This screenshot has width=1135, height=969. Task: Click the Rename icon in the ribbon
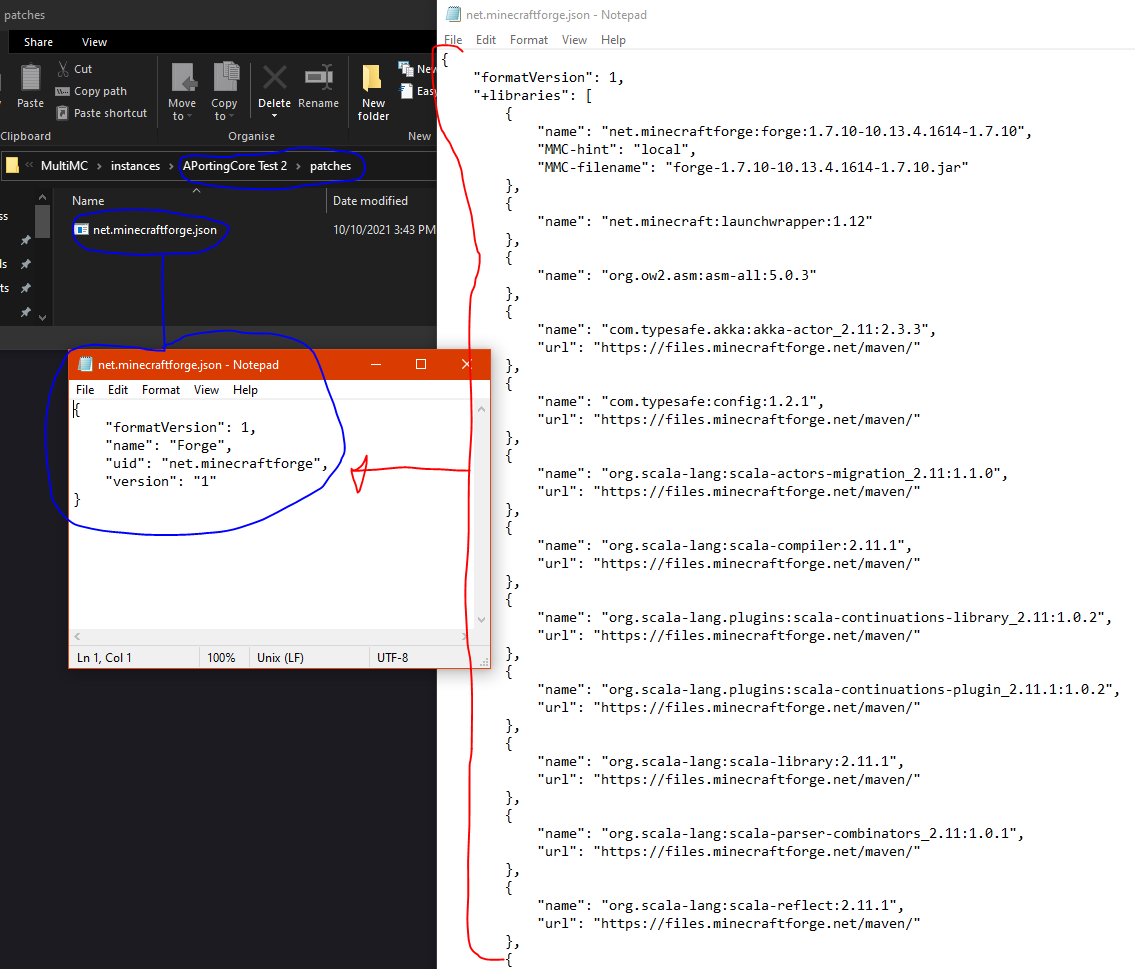pos(318,77)
